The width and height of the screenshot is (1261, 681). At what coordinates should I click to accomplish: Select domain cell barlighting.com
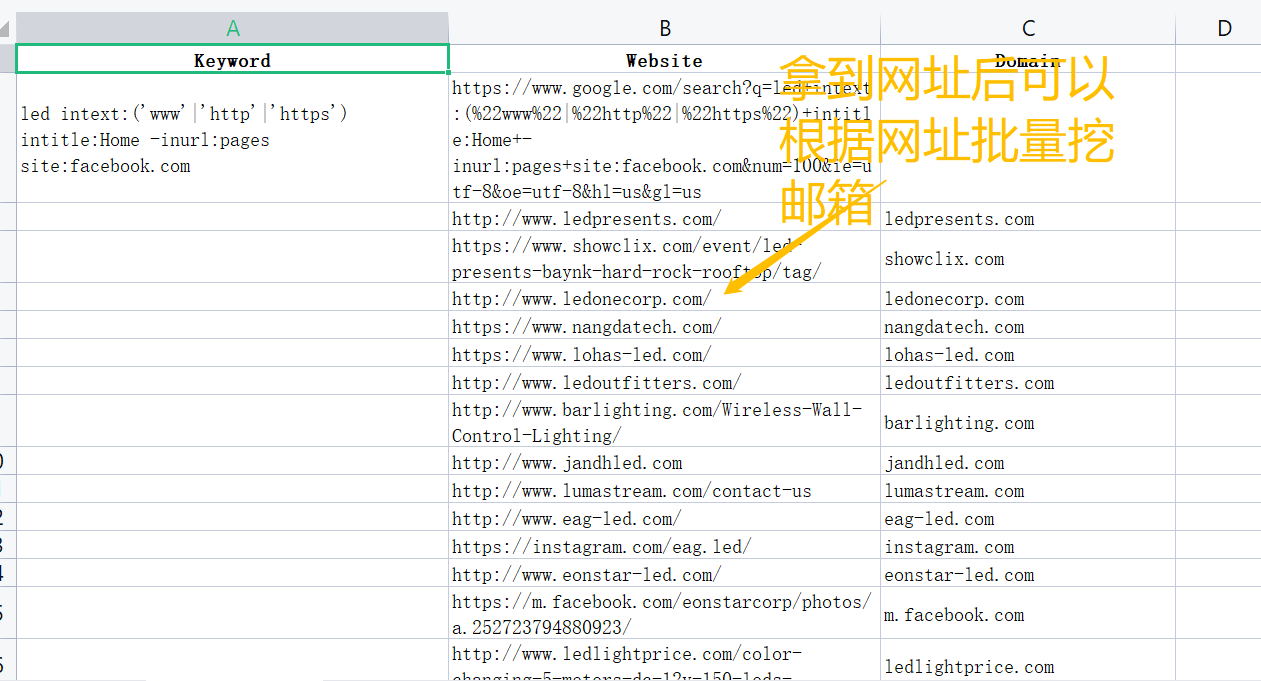(x=1028, y=421)
